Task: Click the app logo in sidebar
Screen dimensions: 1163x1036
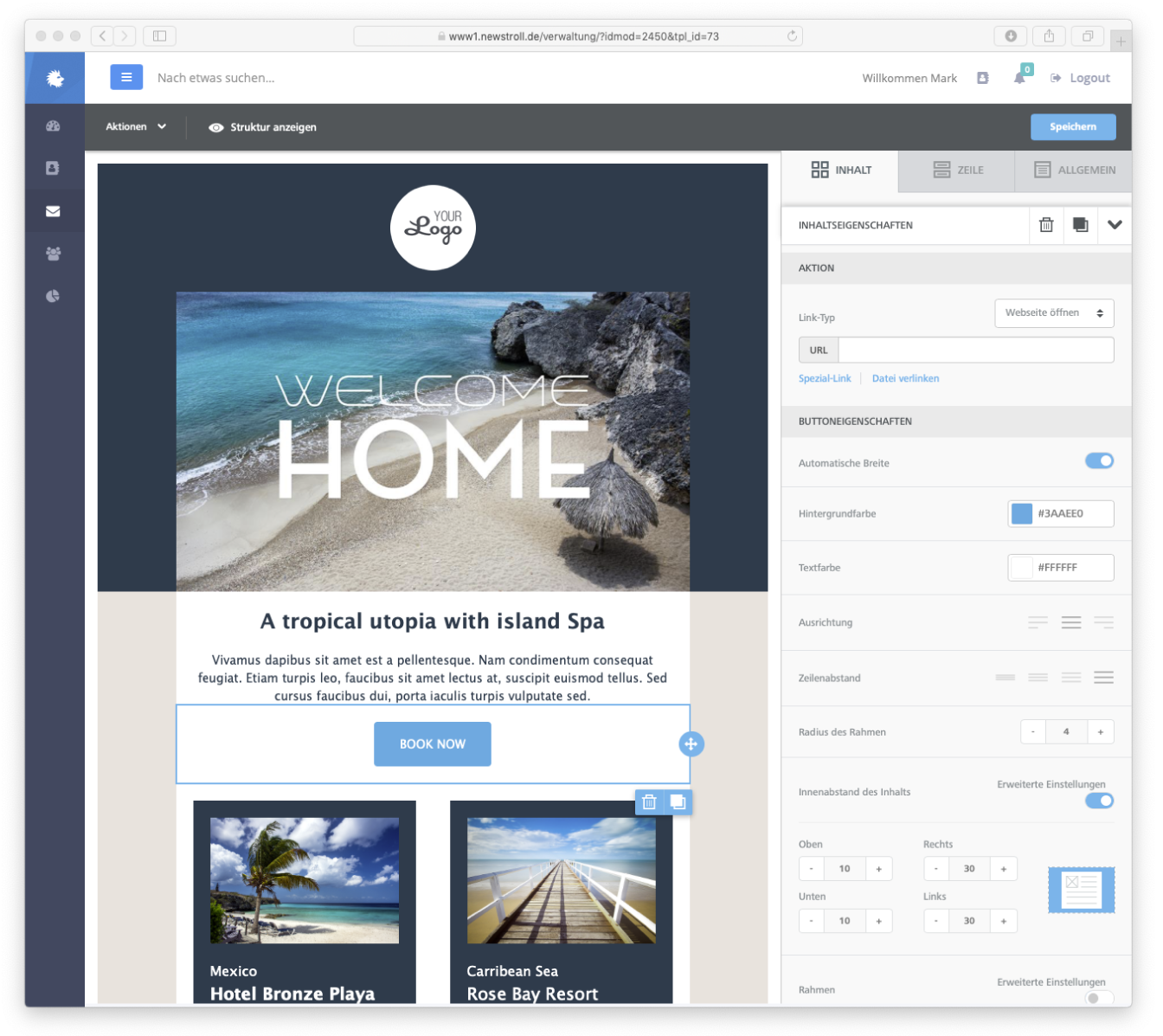Action: click(55, 78)
